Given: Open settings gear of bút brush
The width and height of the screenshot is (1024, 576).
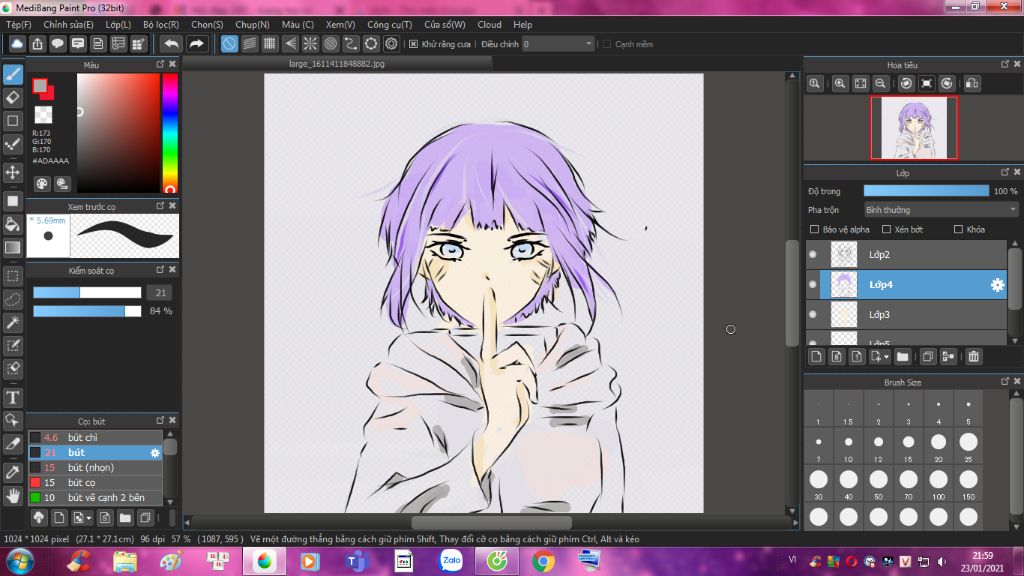Looking at the screenshot, I should click(x=155, y=453).
